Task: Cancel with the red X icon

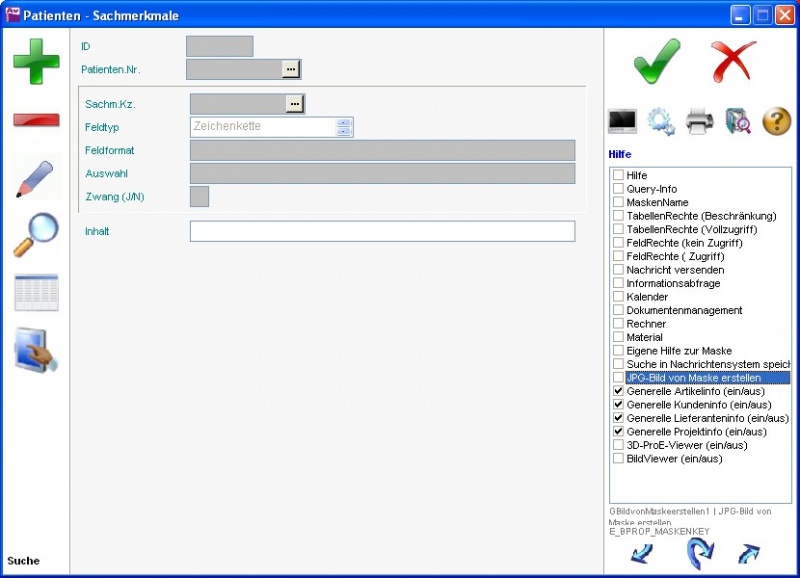Action: (x=734, y=62)
